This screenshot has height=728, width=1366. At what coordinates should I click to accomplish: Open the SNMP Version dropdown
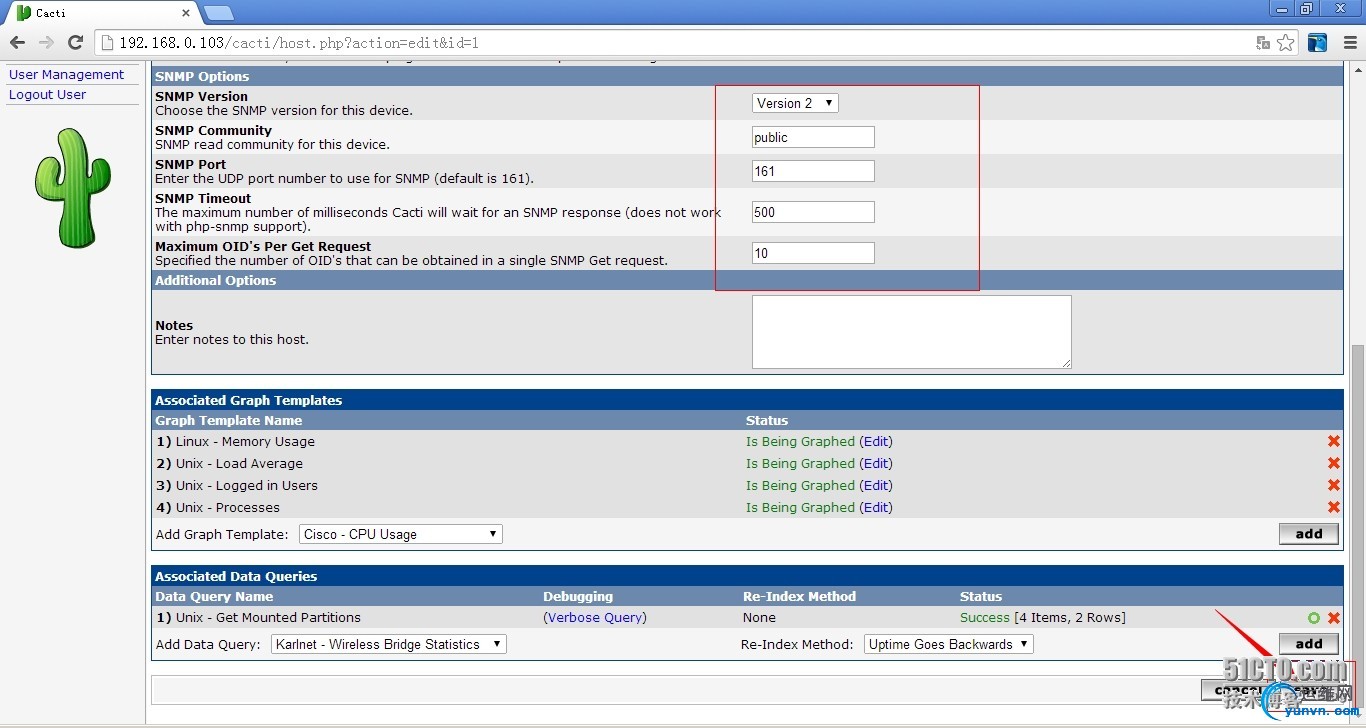pos(795,103)
